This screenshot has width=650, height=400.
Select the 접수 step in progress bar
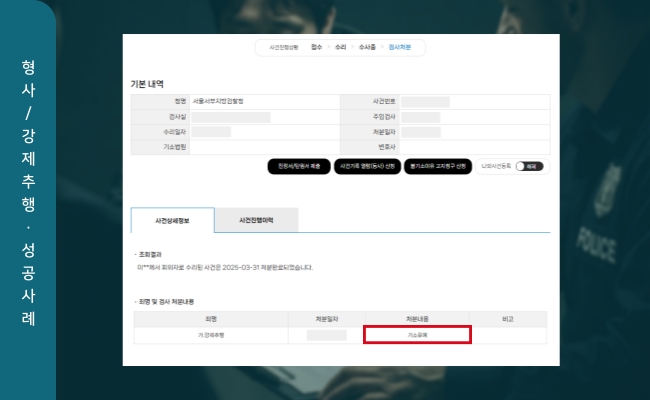click(317, 47)
